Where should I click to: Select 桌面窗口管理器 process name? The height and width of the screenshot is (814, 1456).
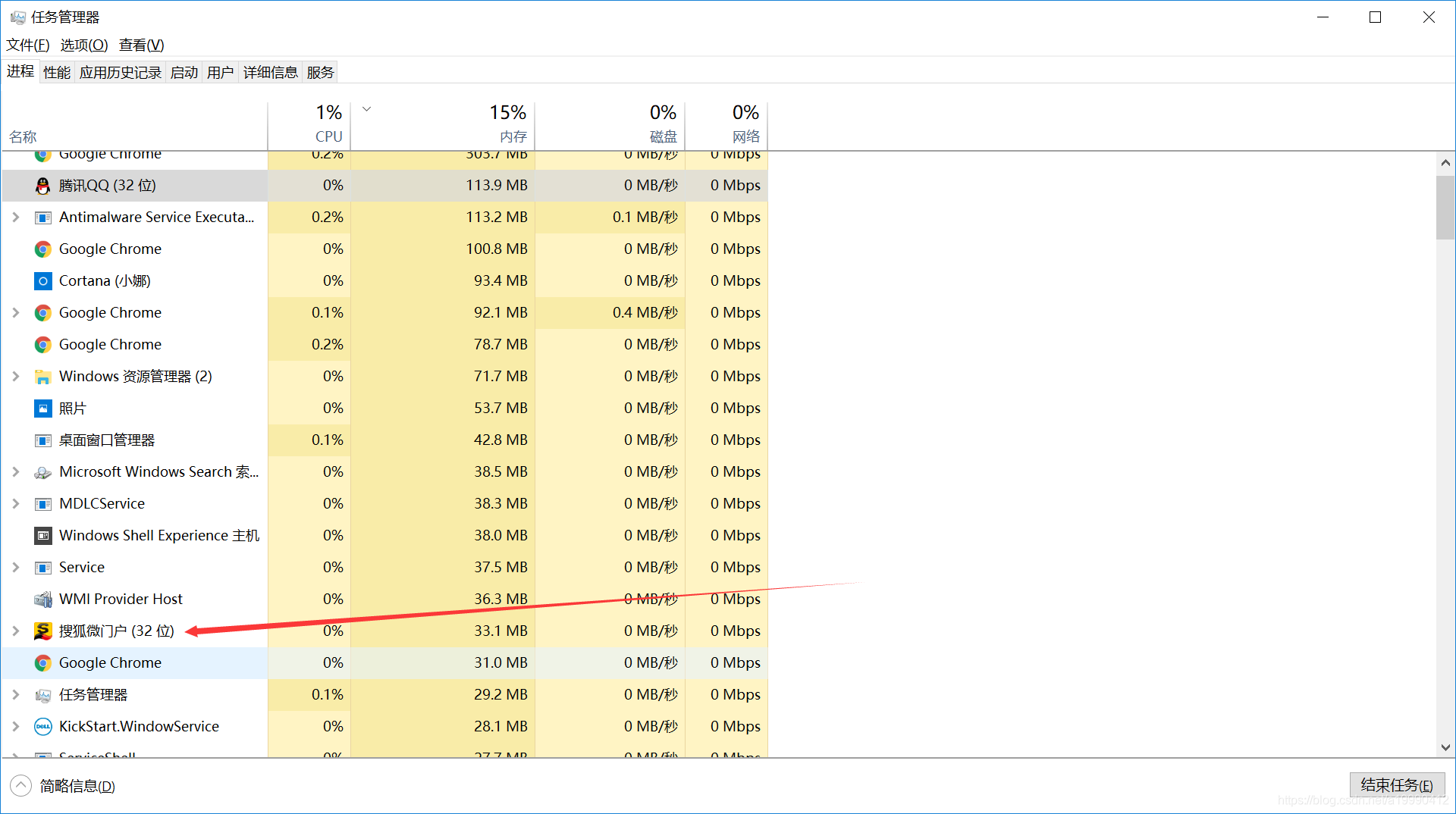107,440
